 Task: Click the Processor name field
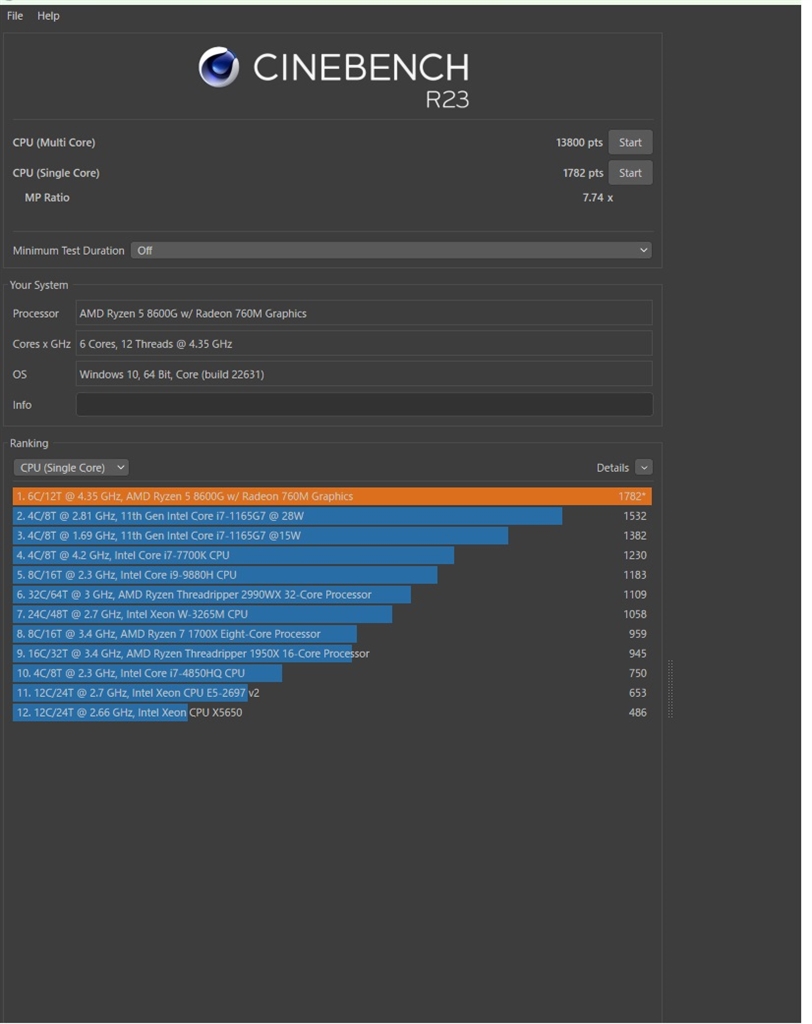[364, 314]
